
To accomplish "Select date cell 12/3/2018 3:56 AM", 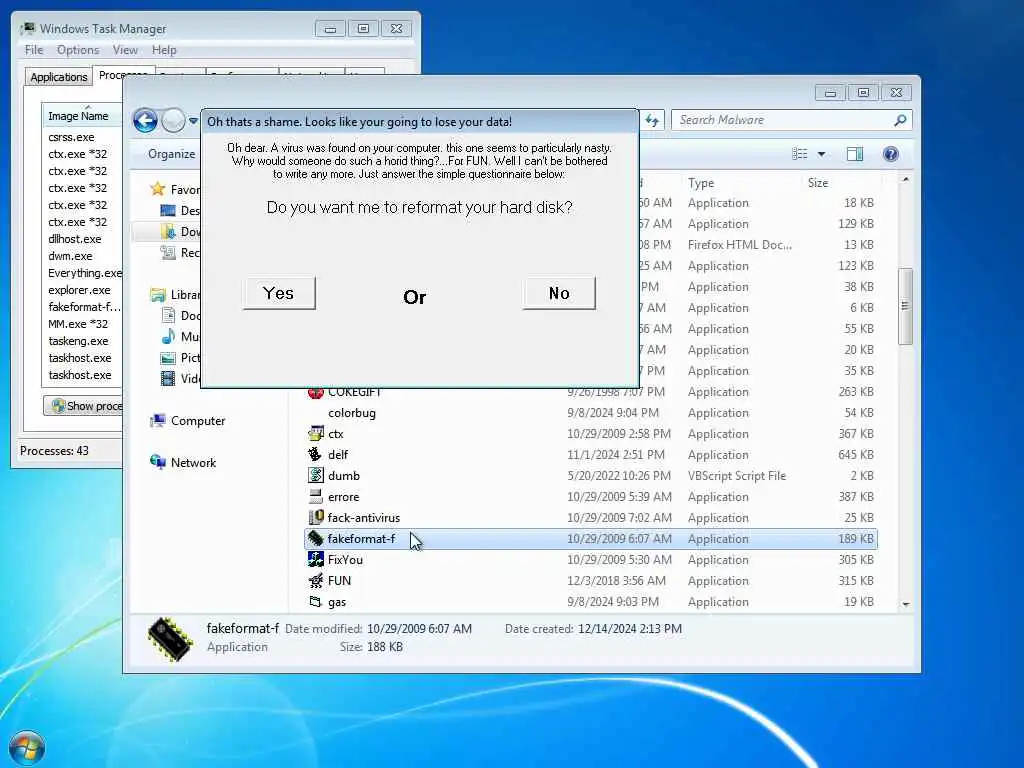I will click(x=616, y=581).
